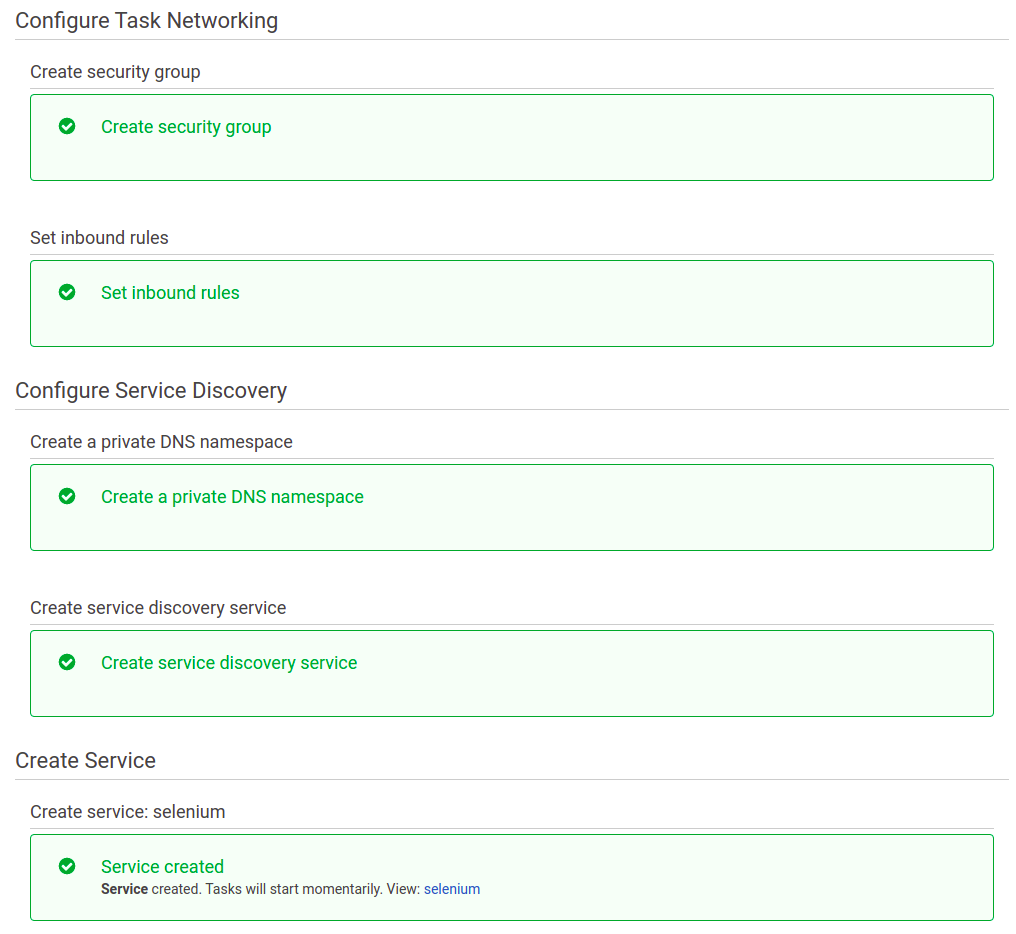Screen dimensions: 1016x934
Task: Click the green check beside Service created
Action: tap(67, 866)
